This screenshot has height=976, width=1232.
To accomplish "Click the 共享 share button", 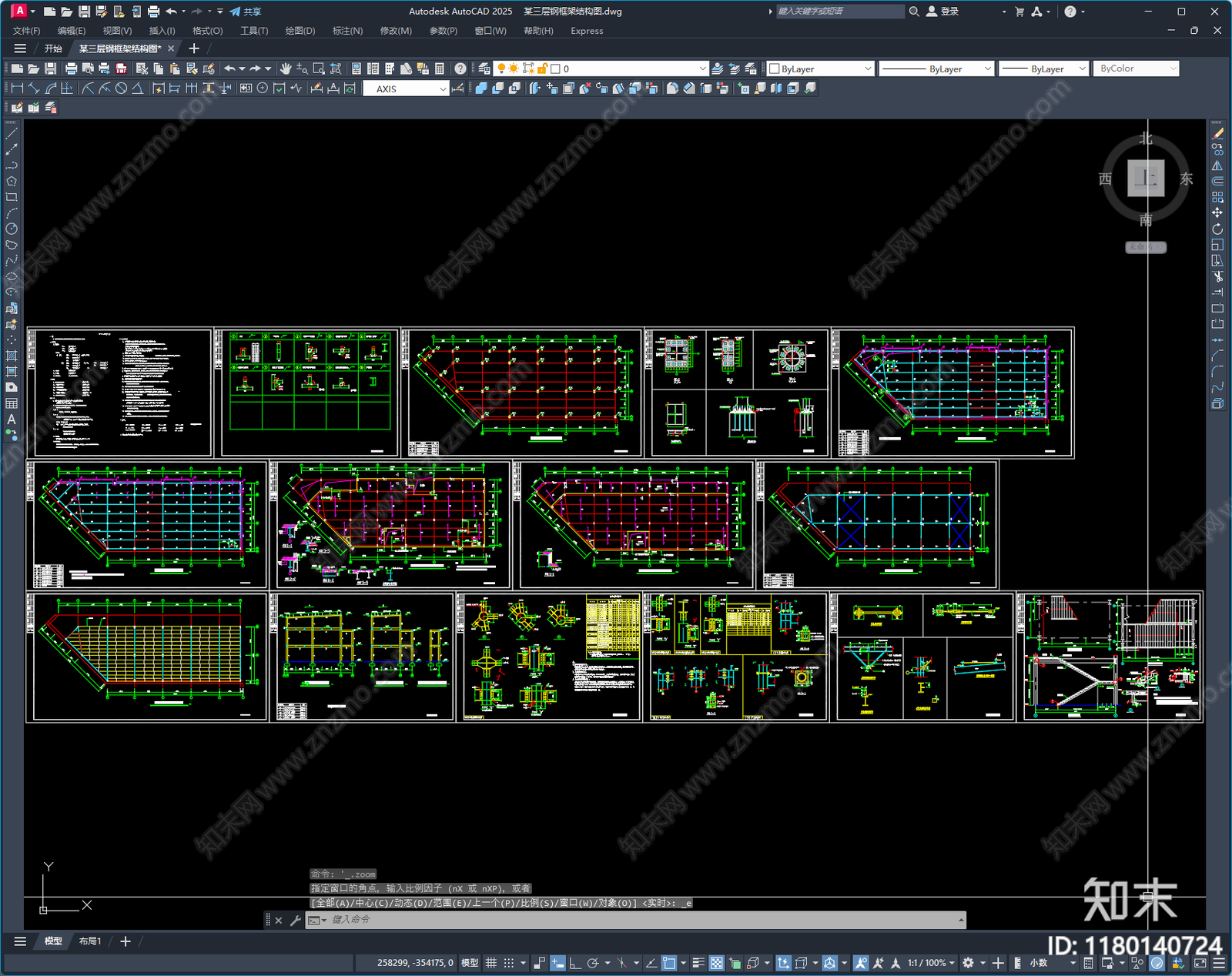I will point(246,12).
